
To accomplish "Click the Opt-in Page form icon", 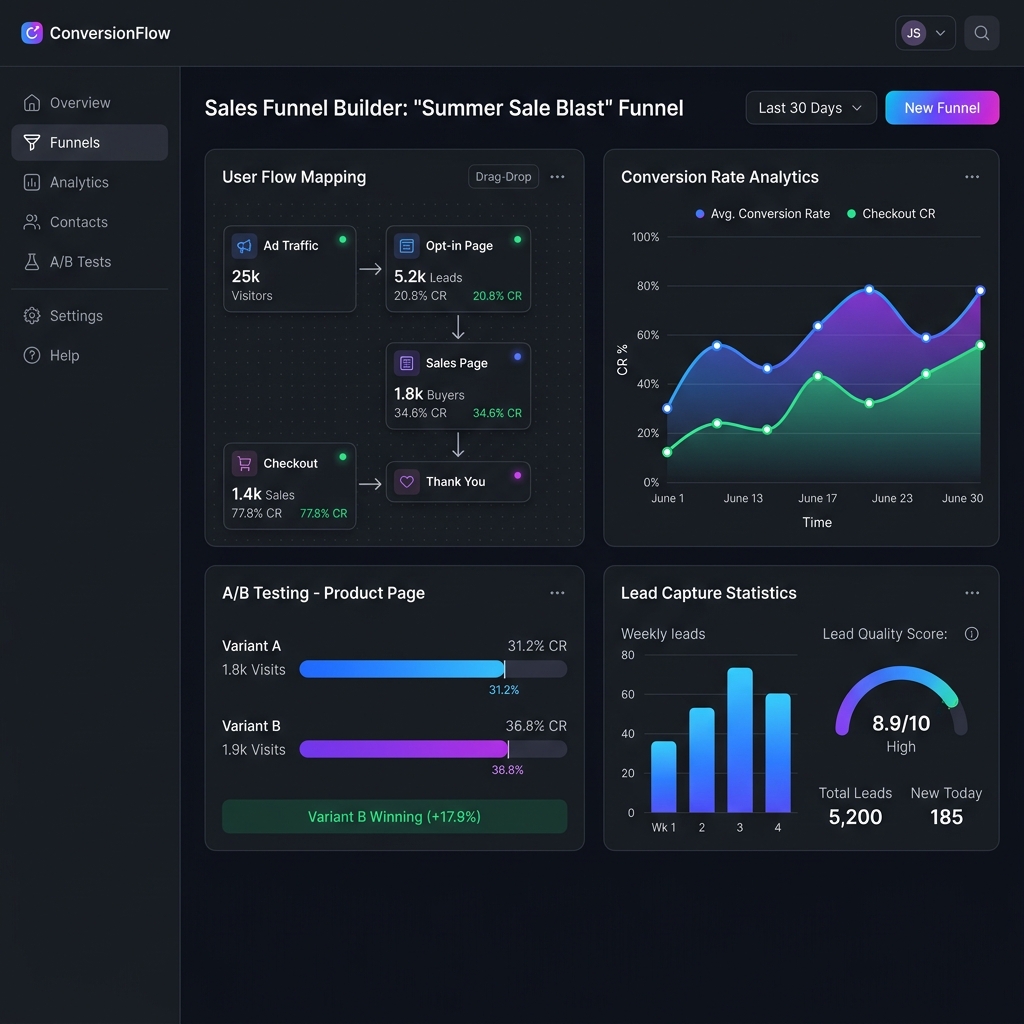I will (x=406, y=246).
